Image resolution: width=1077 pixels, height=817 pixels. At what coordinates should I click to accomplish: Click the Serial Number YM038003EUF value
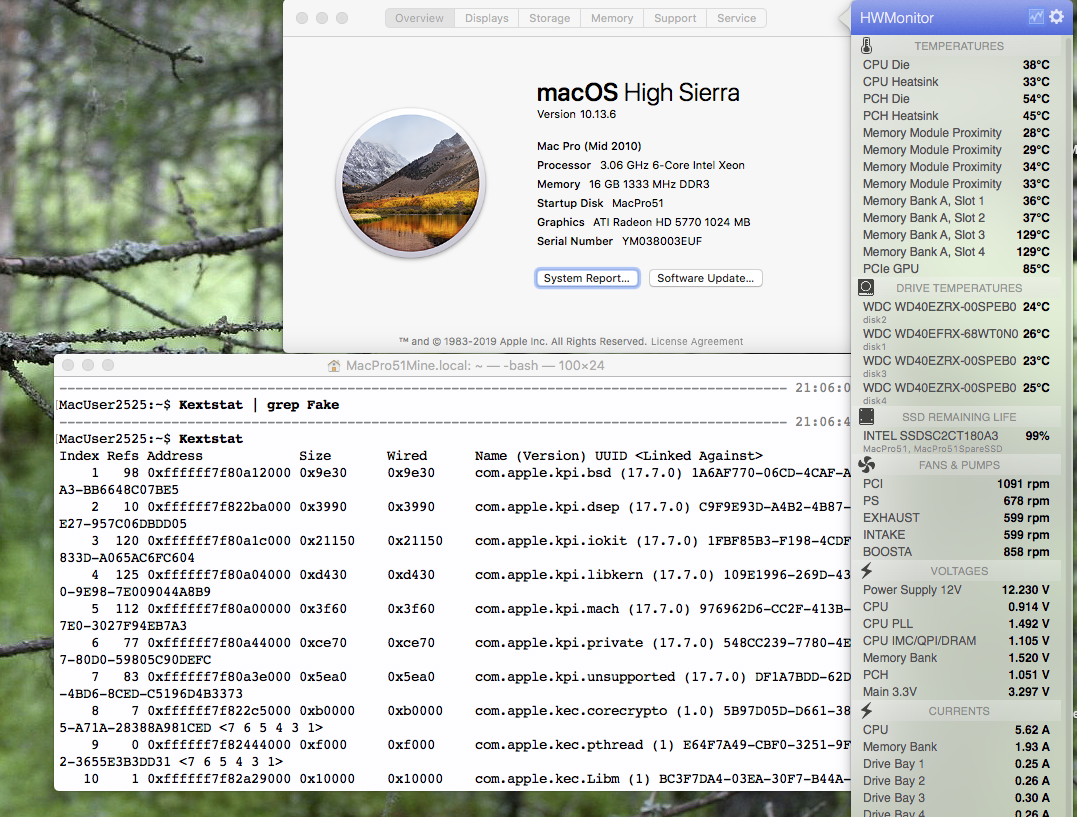pyautogui.click(x=661, y=241)
